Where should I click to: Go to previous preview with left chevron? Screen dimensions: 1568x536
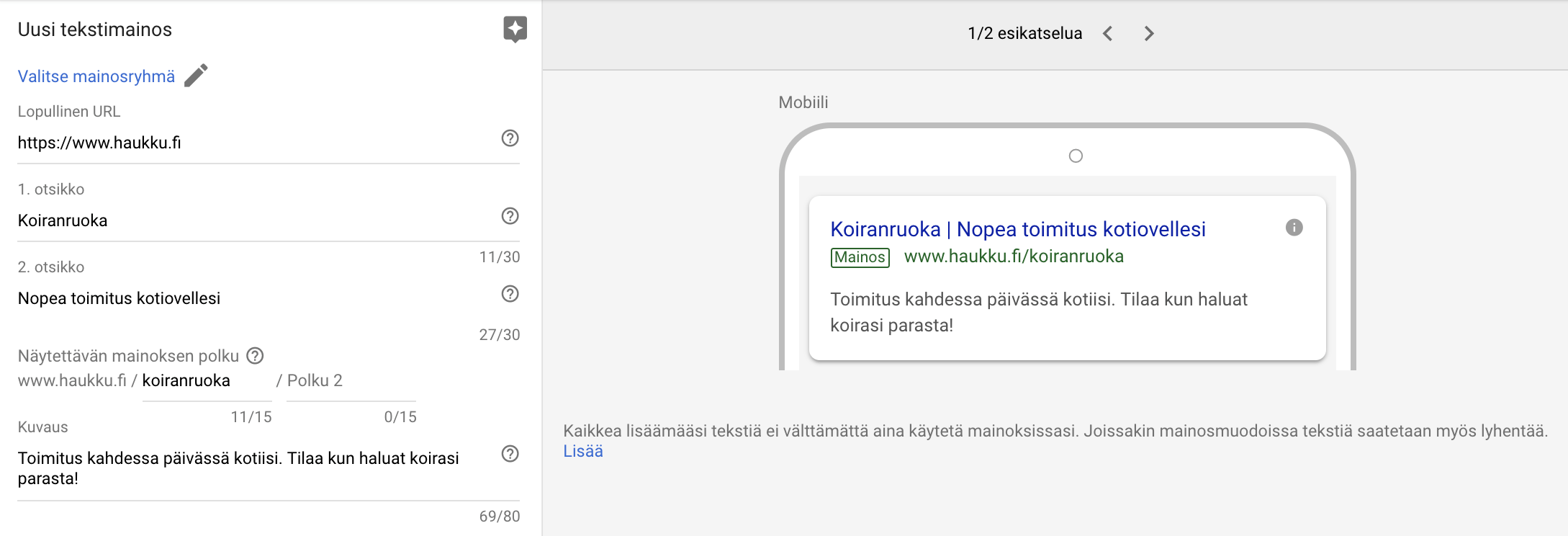1108,34
